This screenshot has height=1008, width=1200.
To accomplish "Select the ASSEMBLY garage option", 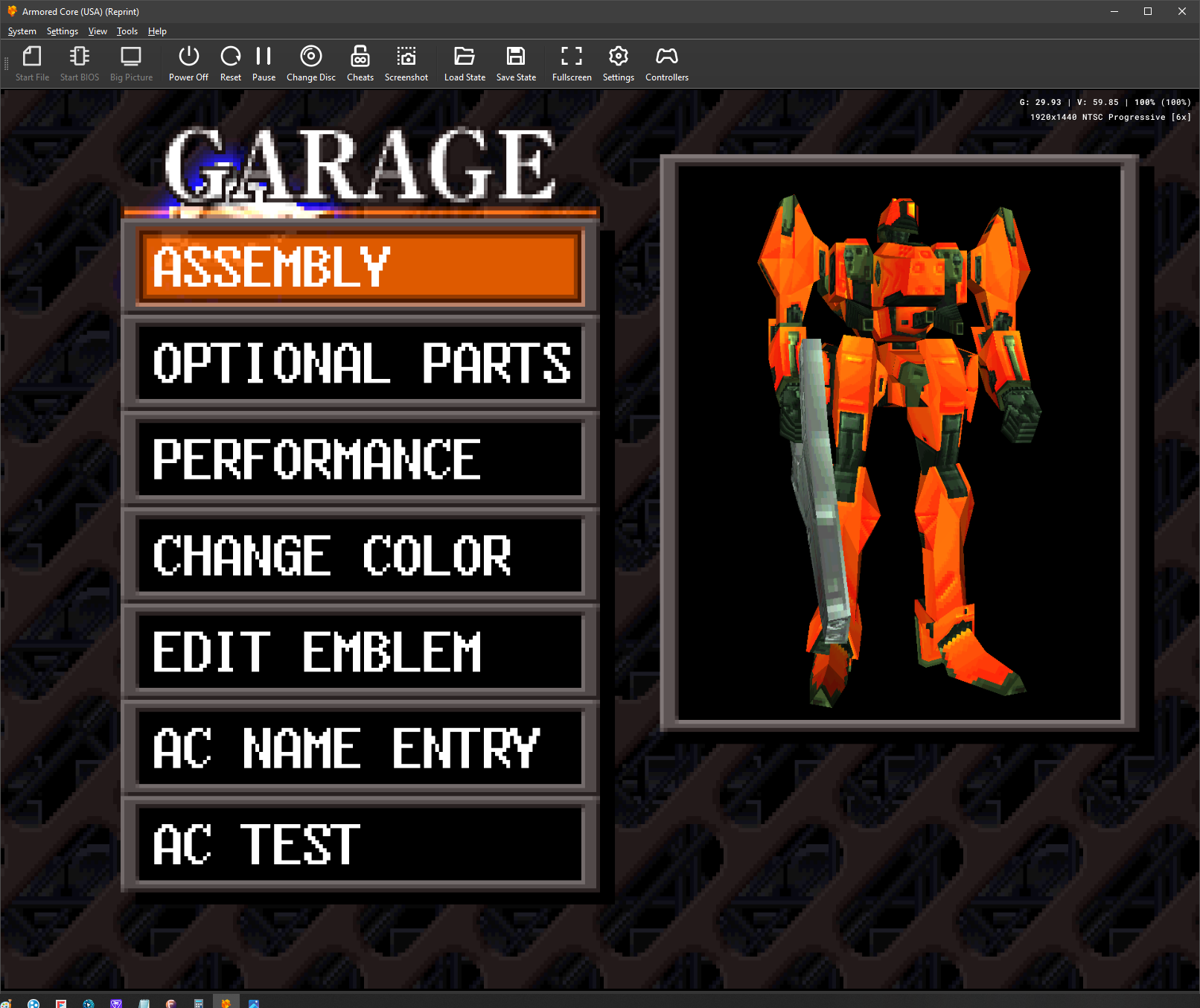I will tap(360, 267).
